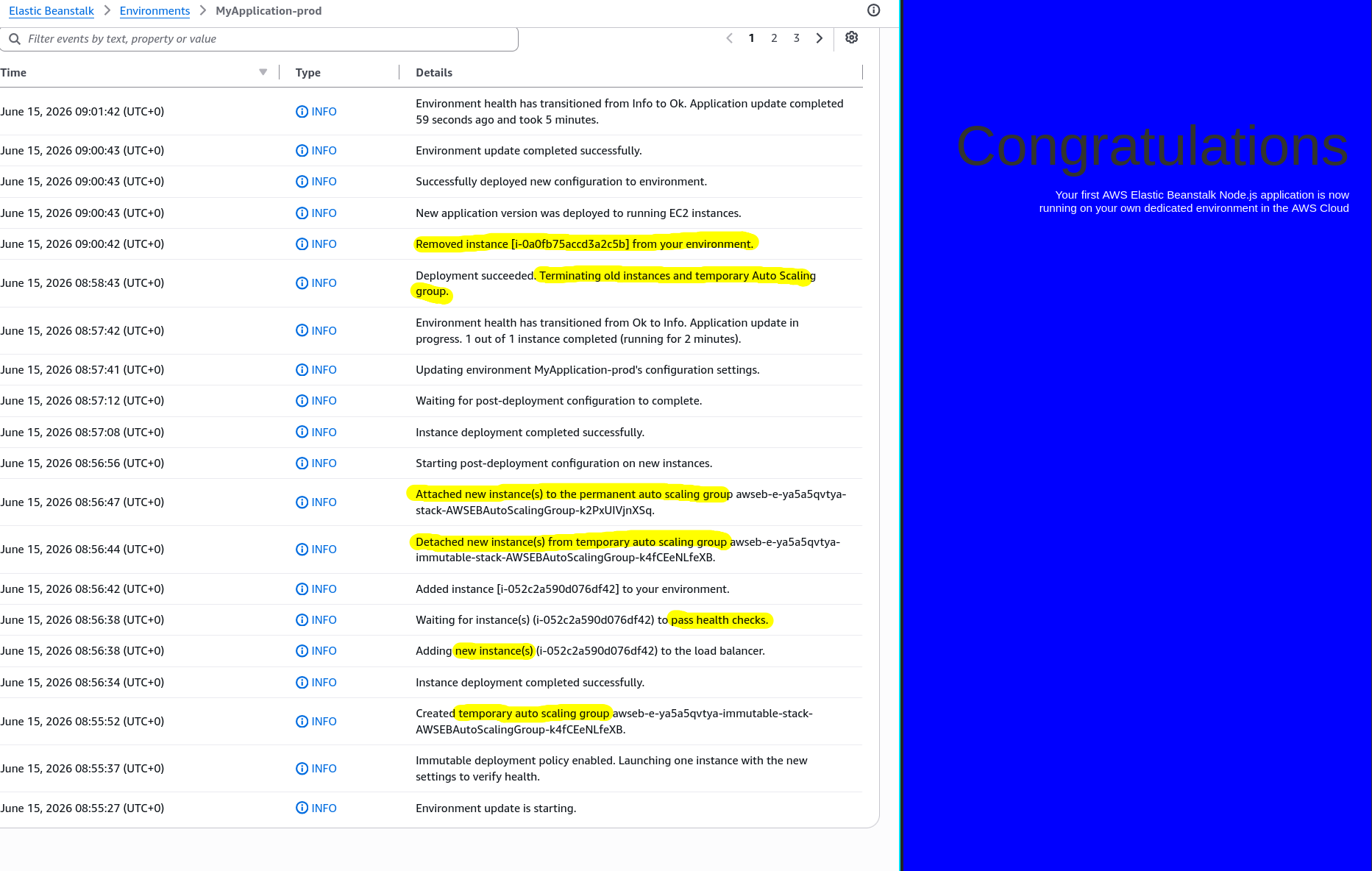Focus the Filter events search field
Image resolution: width=1372 pixels, height=871 pixels.
[x=259, y=39]
